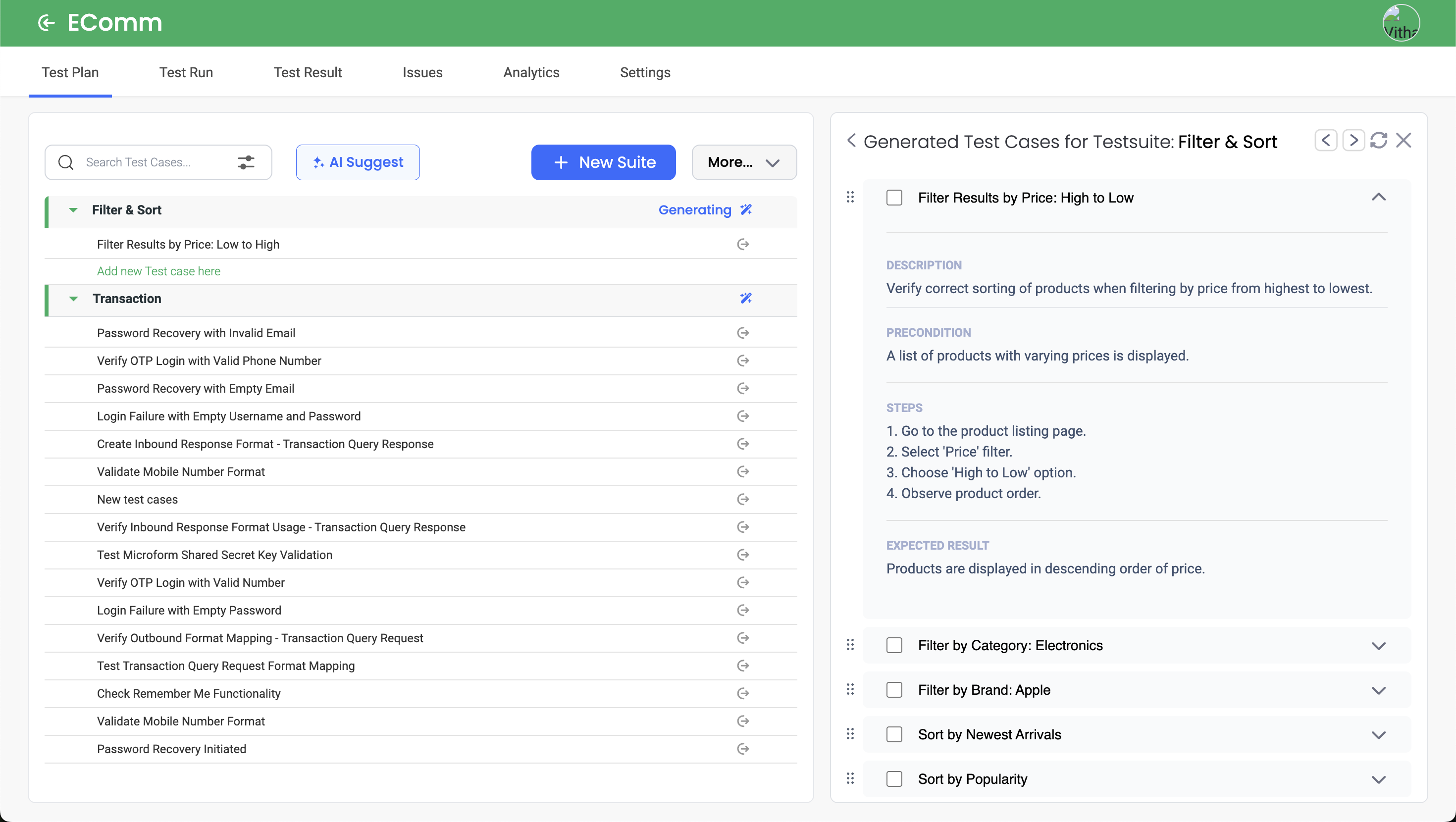Switch to the Test Run tab
This screenshot has width=1456, height=822.
click(x=186, y=72)
